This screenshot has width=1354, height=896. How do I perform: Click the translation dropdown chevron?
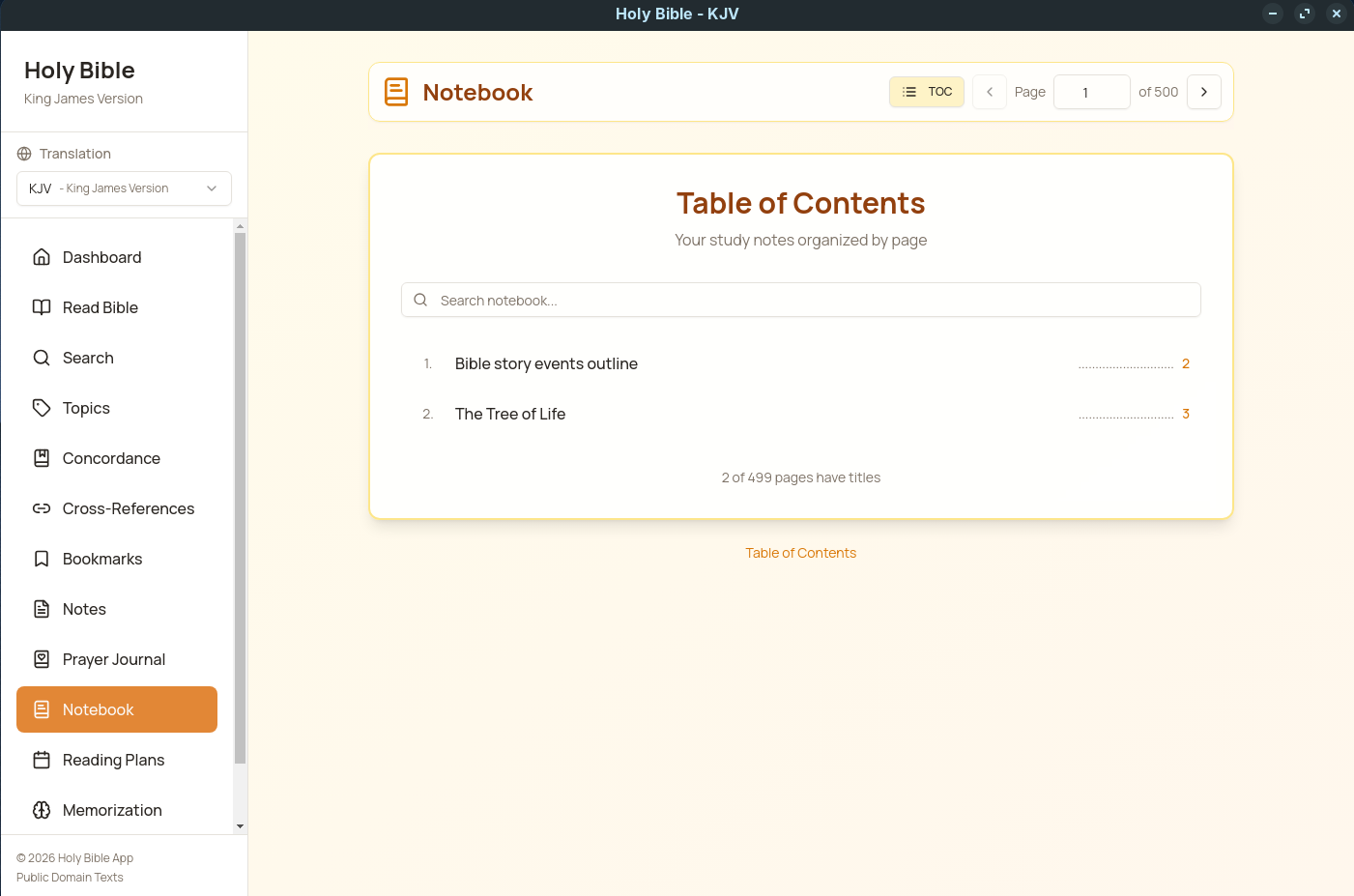212,188
